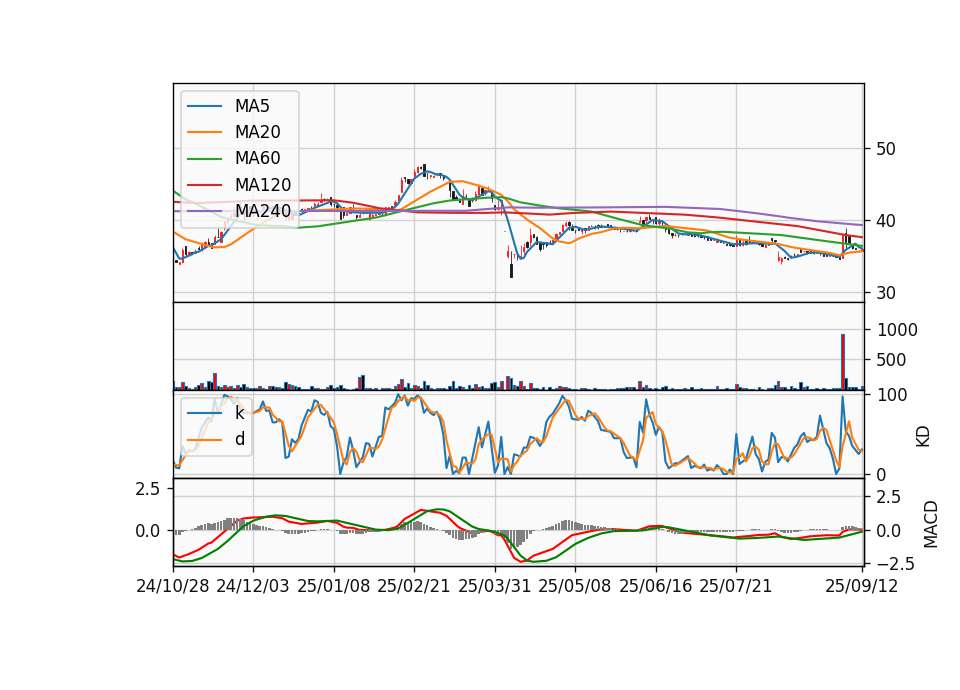Click the left MACD axis value 2.5
This screenshot has height=690, width=960.
pos(148,489)
